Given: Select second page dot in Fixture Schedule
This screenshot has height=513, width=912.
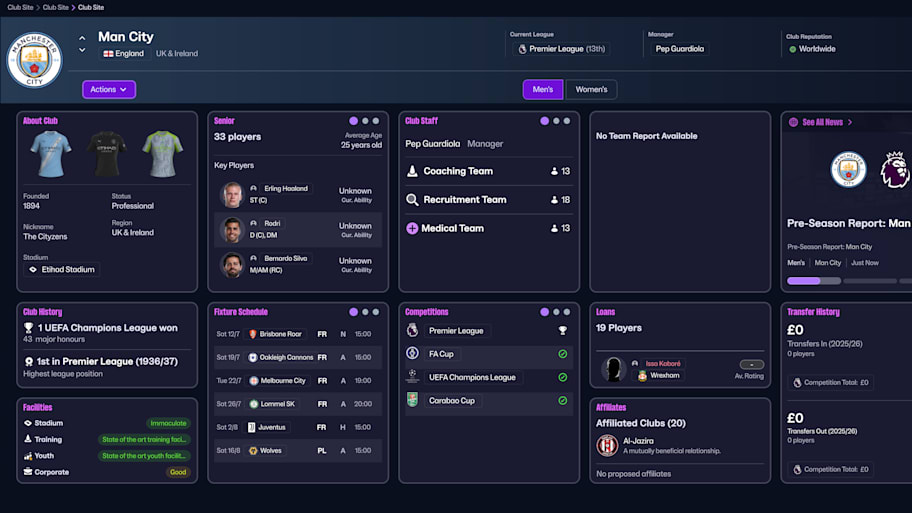Looking at the screenshot, I should (x=365, y=312).
